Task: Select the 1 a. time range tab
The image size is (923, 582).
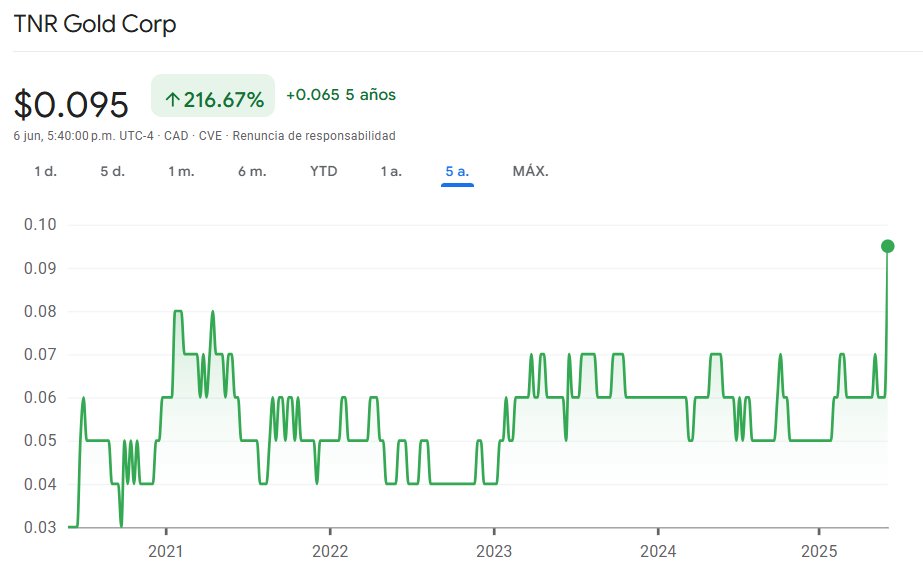Action: pos(391,171)
